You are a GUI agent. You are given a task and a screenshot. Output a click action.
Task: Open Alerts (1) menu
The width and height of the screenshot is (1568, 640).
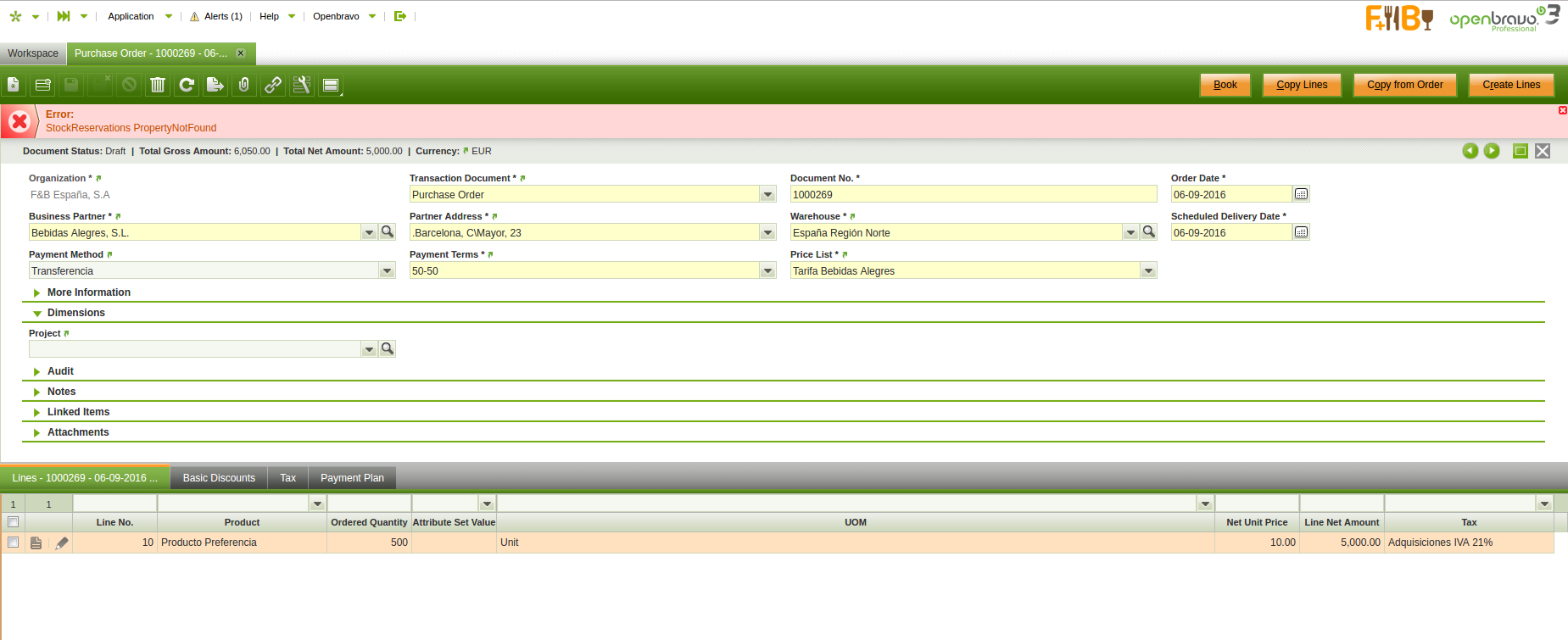pyautogui.click(x=216, y=16)
